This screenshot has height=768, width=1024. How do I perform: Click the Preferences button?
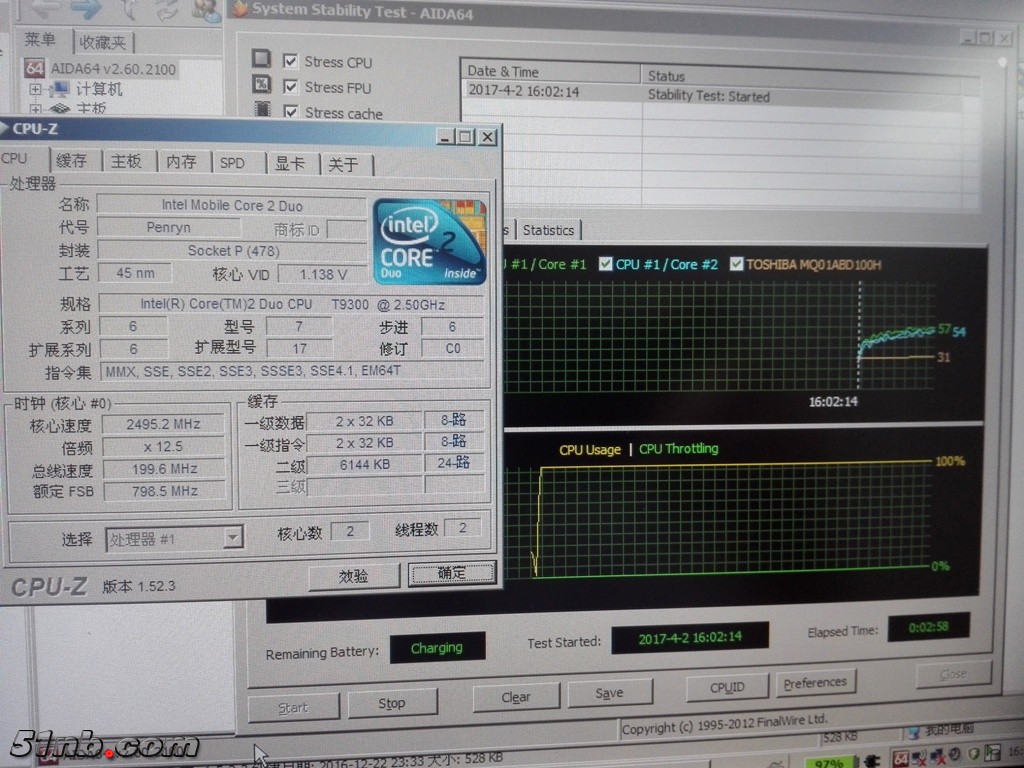click(815, 683)
